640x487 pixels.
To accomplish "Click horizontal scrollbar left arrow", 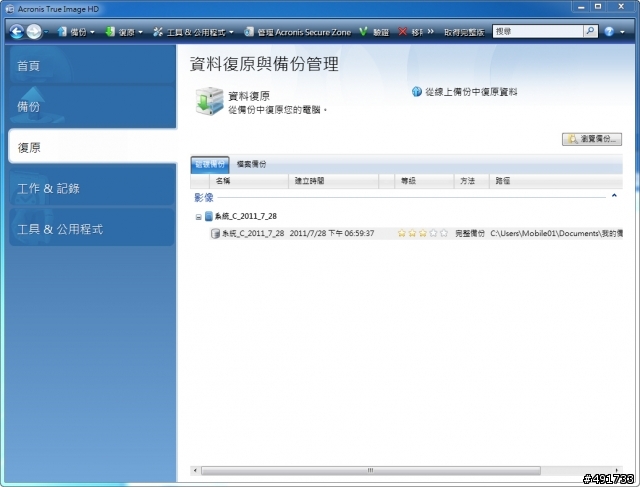I will point(196,470).
